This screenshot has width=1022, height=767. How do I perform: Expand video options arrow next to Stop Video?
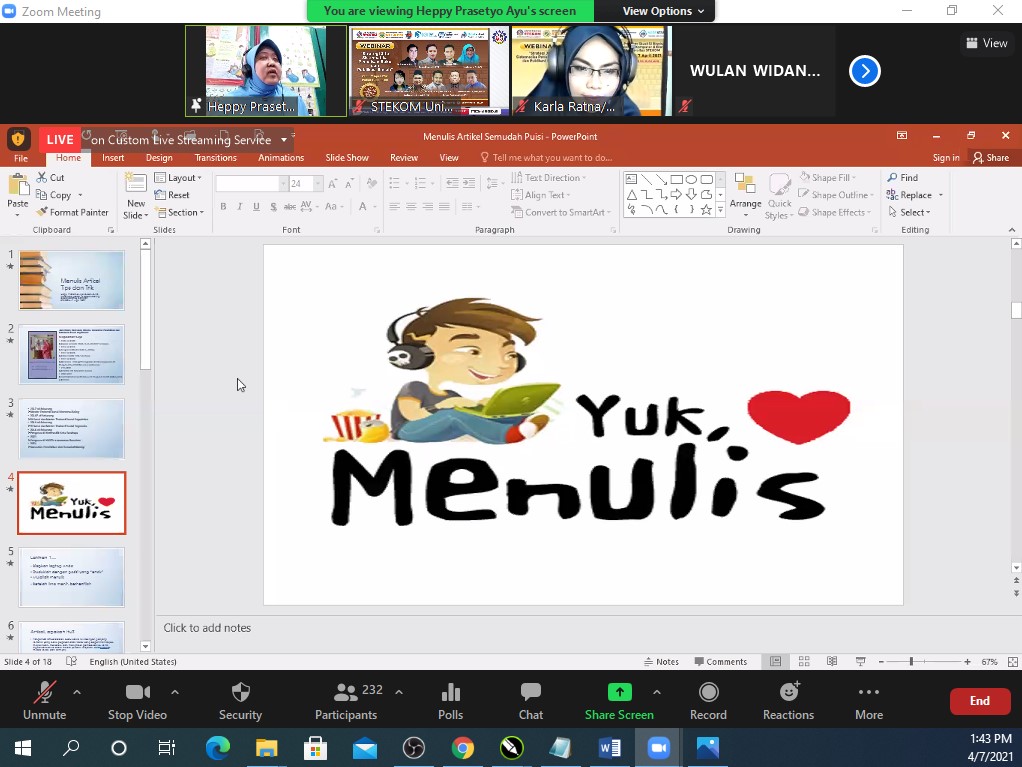[x=175, y=692]
